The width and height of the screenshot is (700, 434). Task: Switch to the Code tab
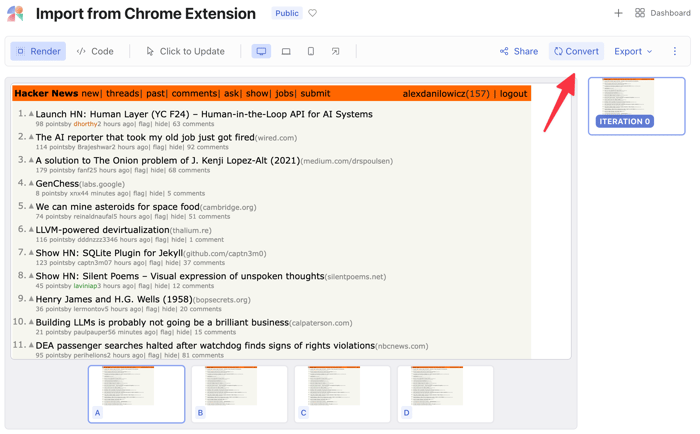pyautogui.click(x=95, y=51)
